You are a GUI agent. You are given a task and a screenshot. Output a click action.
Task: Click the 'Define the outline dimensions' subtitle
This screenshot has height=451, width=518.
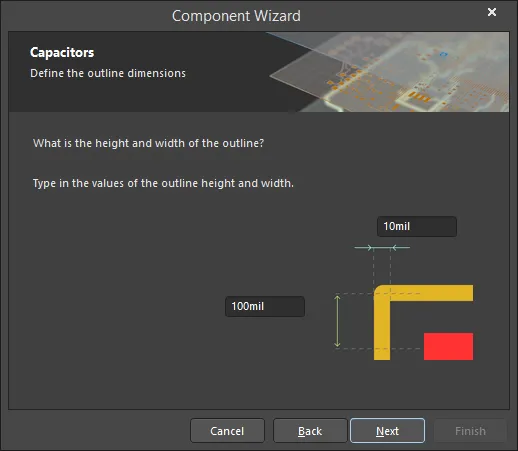click(108, 73)
